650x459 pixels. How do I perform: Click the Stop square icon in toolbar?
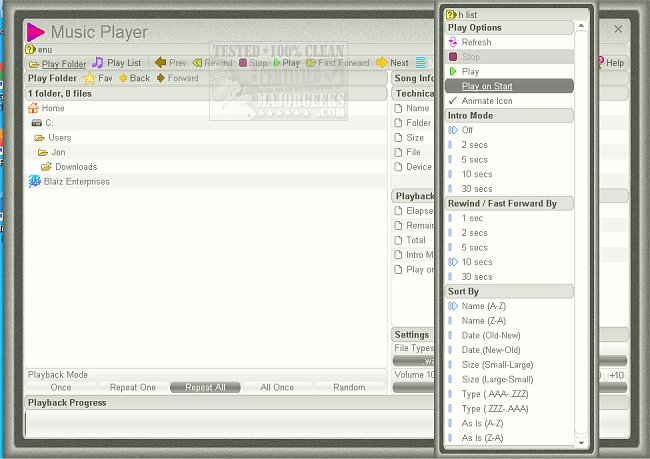(x=243, y=63)
